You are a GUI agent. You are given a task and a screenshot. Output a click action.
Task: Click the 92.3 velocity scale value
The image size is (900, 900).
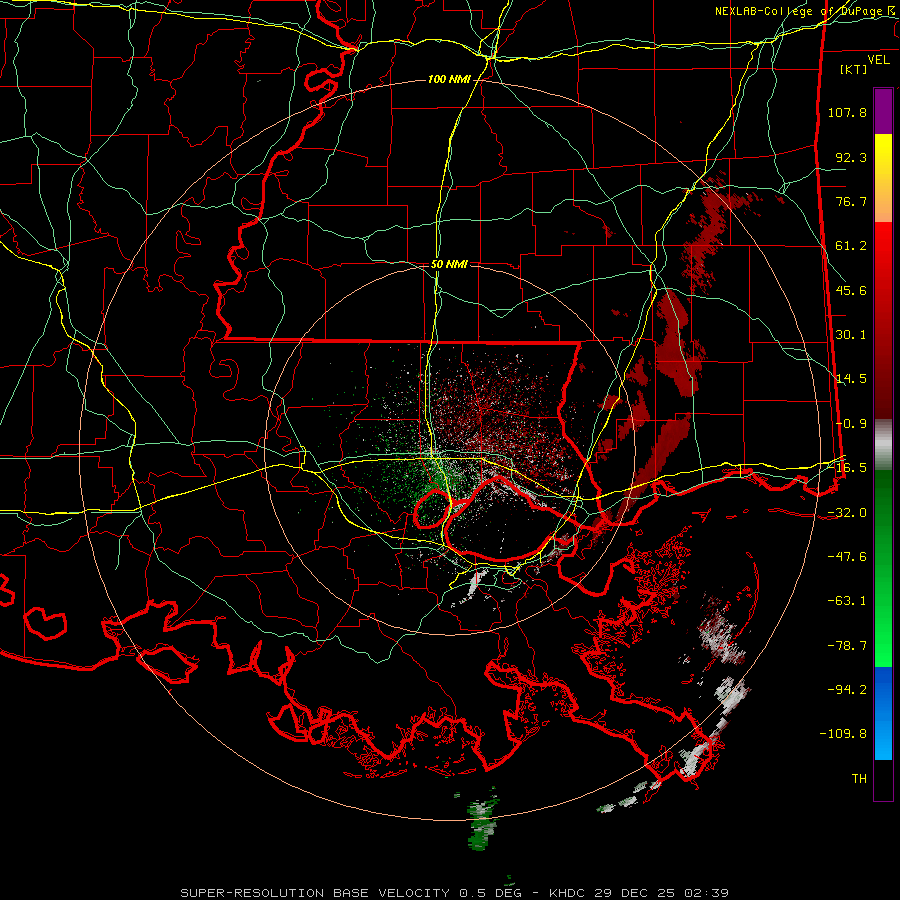pyautogui.click(x=851, y=157)
